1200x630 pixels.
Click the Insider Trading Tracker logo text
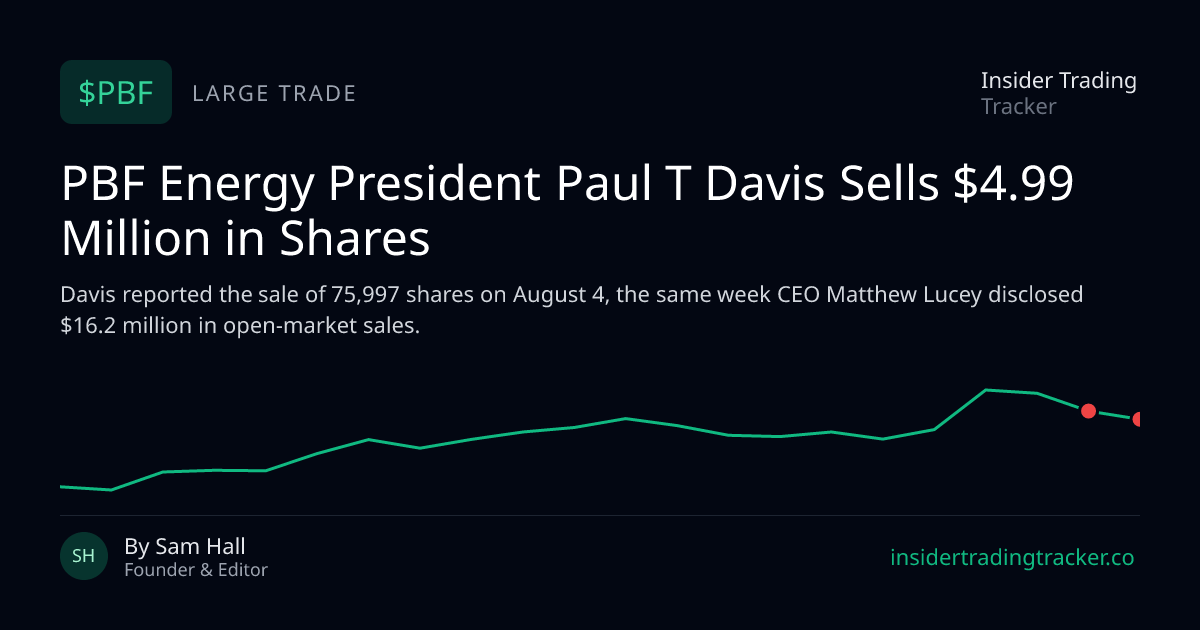tap(1058, 93)
